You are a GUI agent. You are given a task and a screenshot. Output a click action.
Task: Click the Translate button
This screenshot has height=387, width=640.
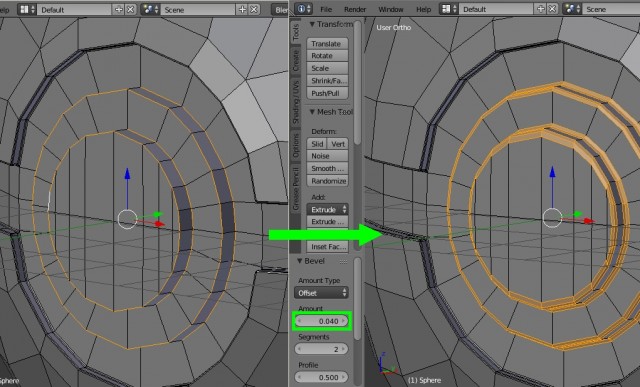(x=327, y=44)
